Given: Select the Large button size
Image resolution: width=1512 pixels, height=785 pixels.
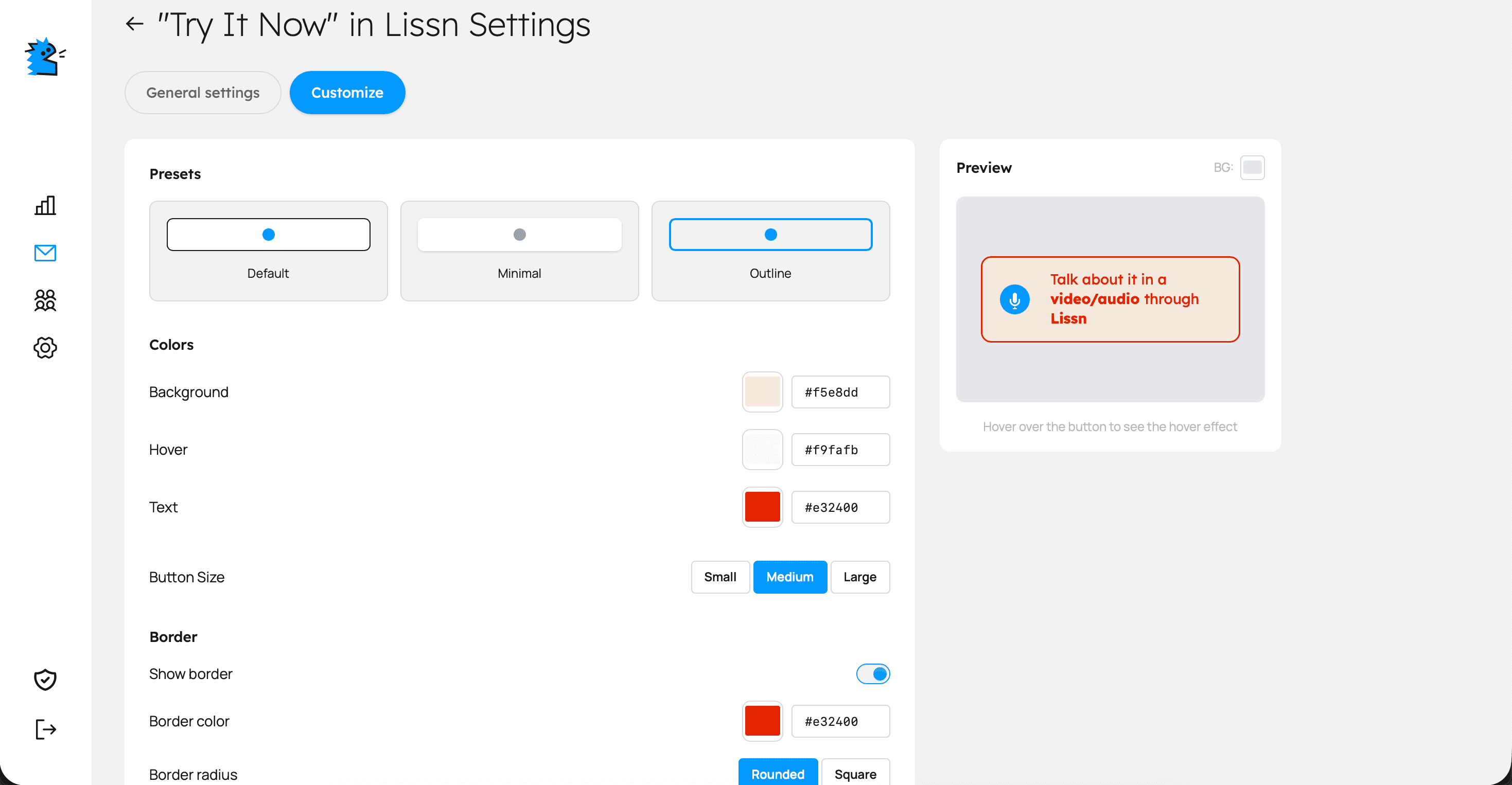Looking at the screenshot, I should pyautogui.click(x=859, y=577).
